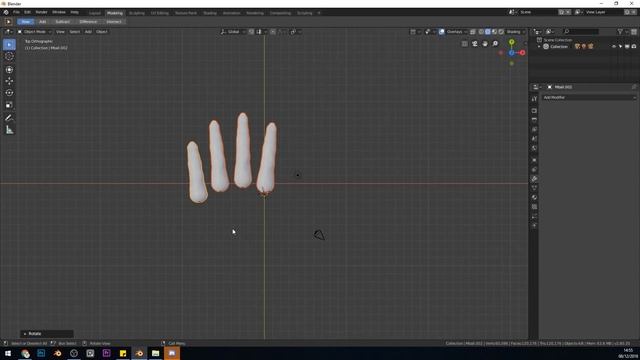Screen dimensions: 640x360
Task: Click the zoom view magnifier icon
Action: pos(495,44)
